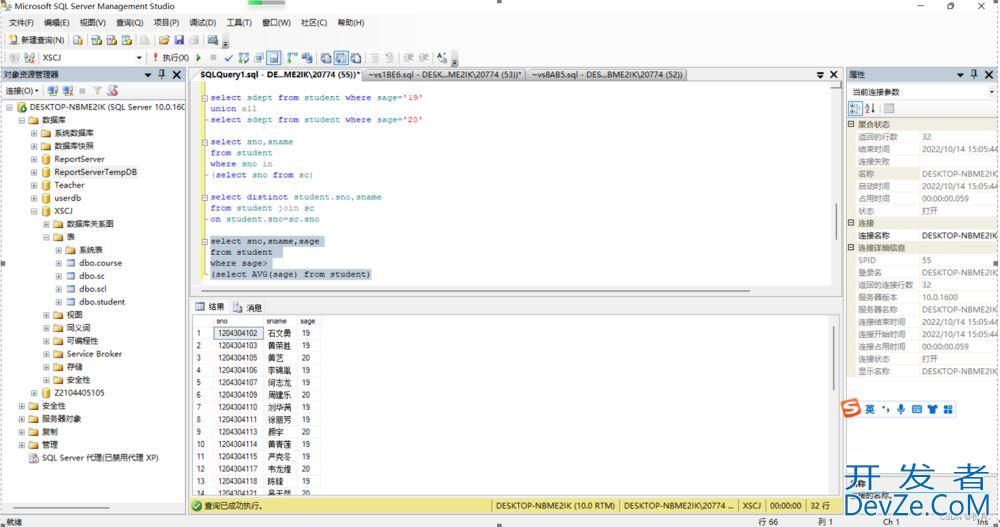The image size is (1000, 527).
Task: Open the 查询(Q) menu
Action: (x=129, y=22)
